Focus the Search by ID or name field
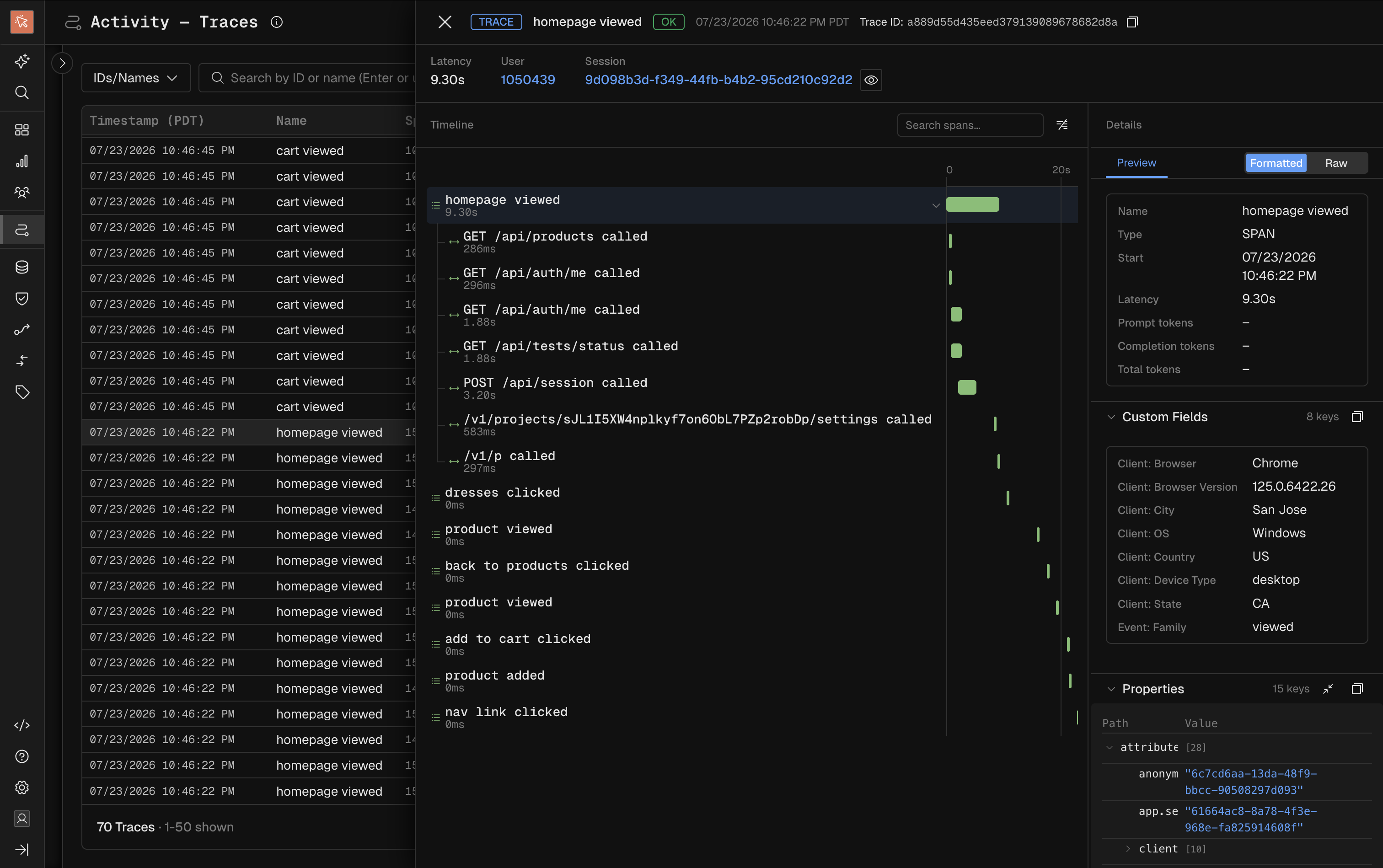This screenshot has height=868, width=1383. point(307,77)
